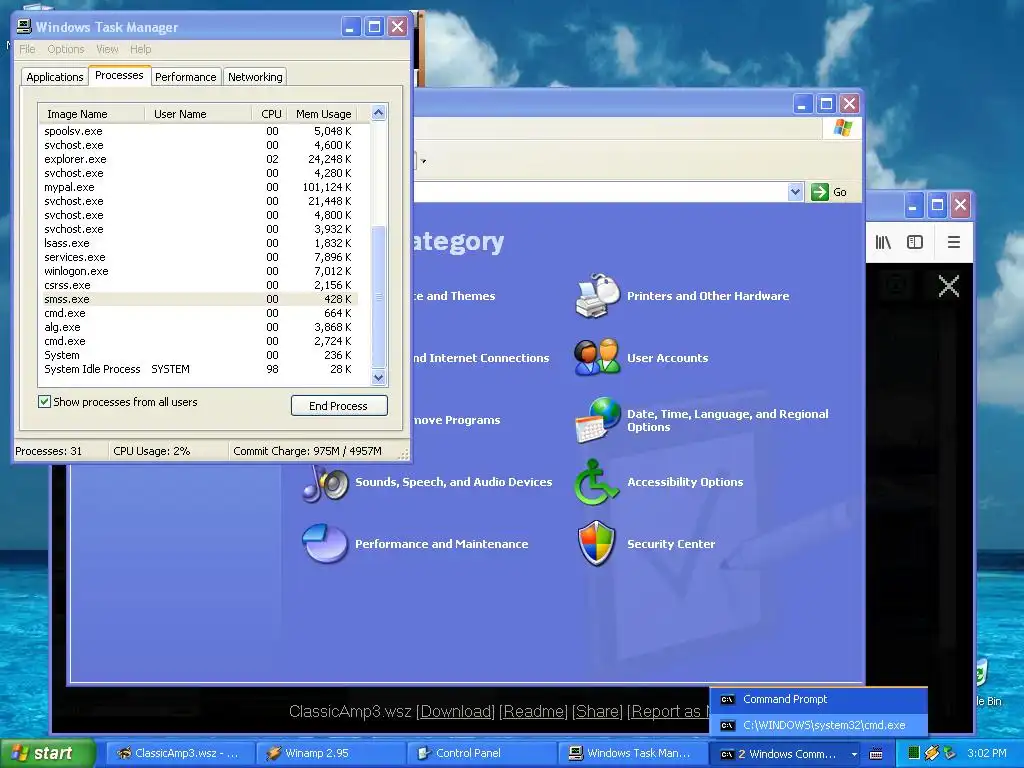
Task: Click the green CPU meter tray icon
Action: click(914, 753)
